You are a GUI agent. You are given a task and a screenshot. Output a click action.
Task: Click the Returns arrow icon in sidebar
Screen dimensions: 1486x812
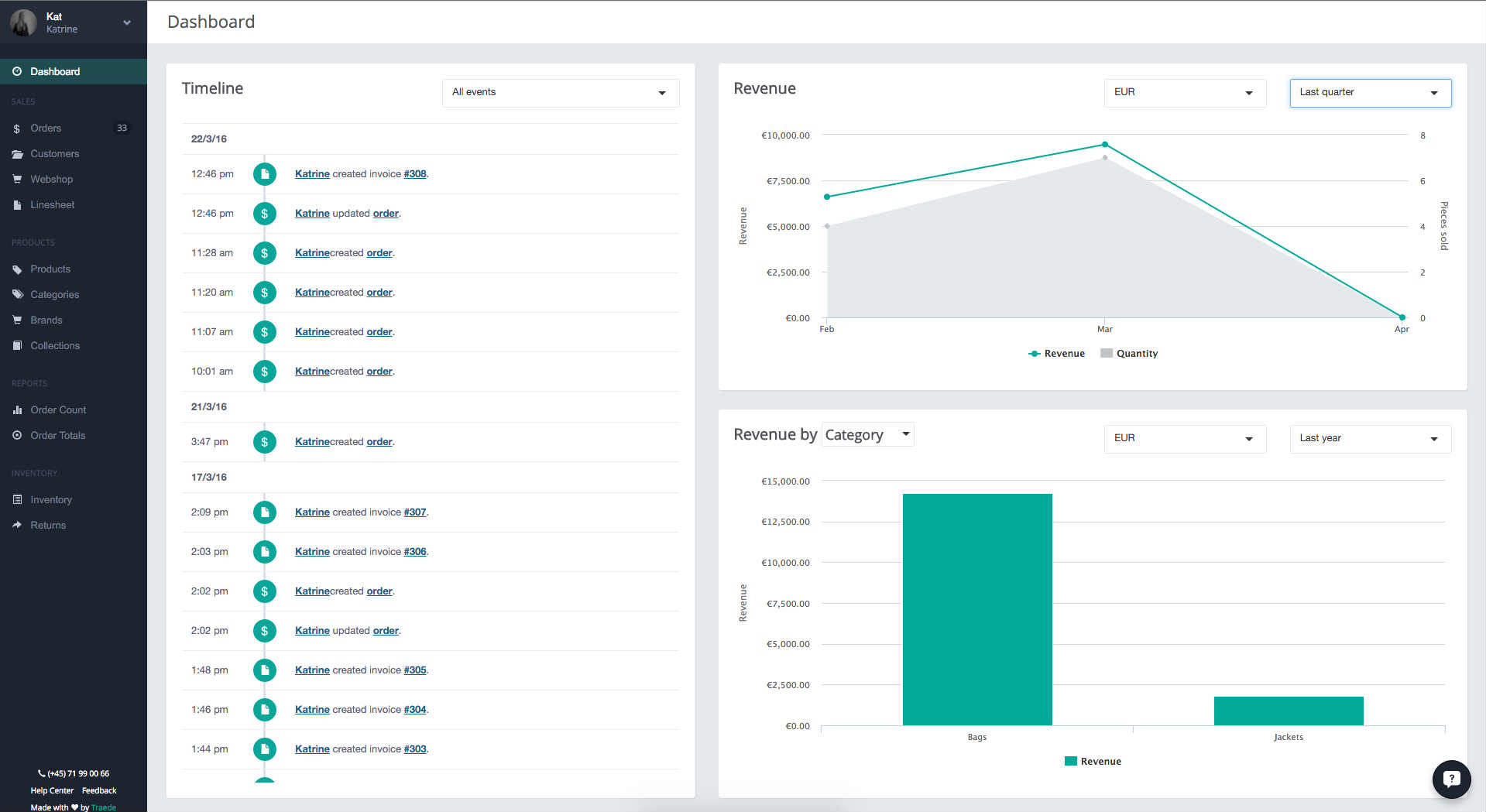tap(17, 526)
